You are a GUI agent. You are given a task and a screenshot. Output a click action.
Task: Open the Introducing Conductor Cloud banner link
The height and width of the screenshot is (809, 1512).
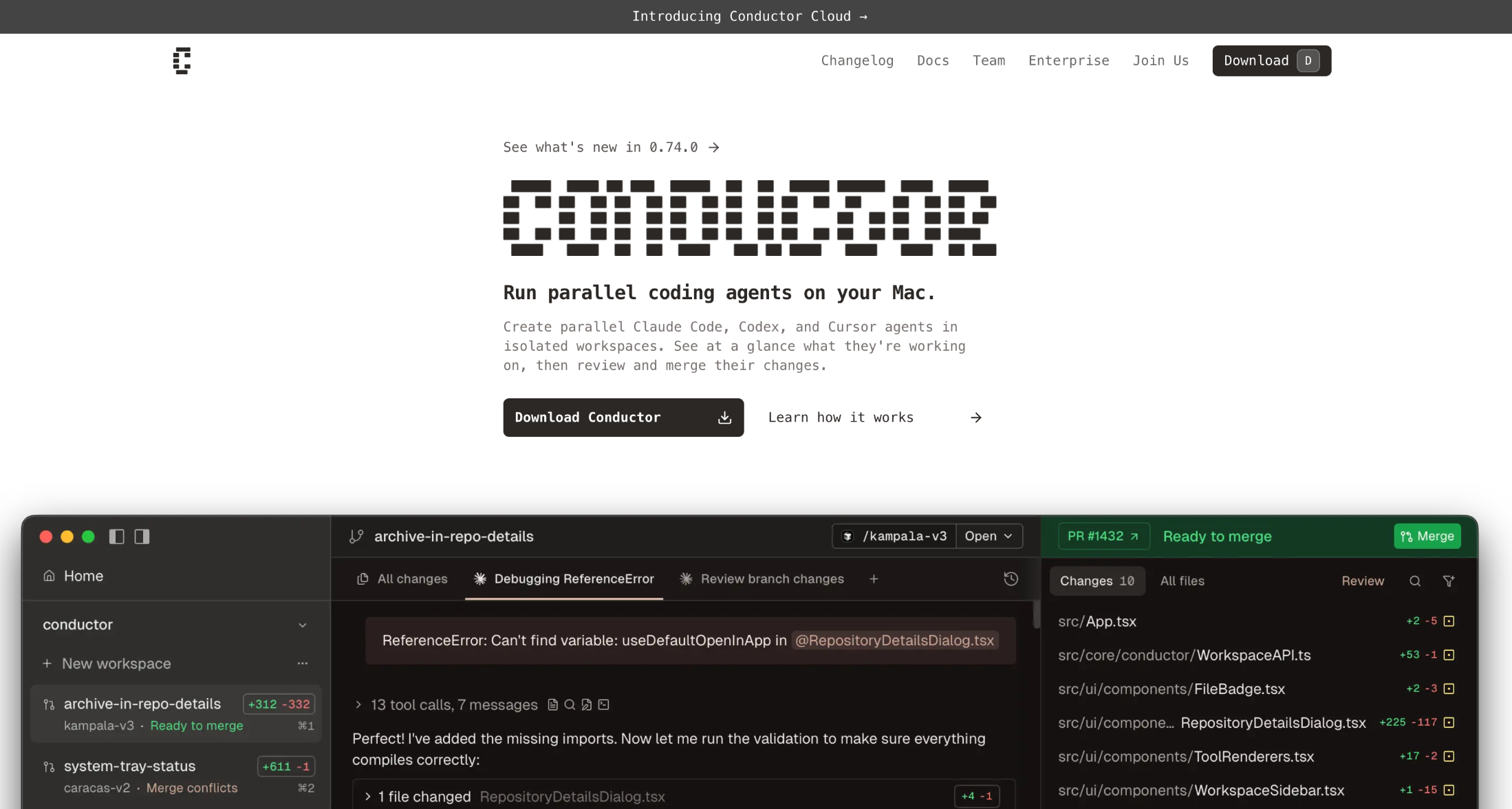pyautogui.click(x=749, y=17)
